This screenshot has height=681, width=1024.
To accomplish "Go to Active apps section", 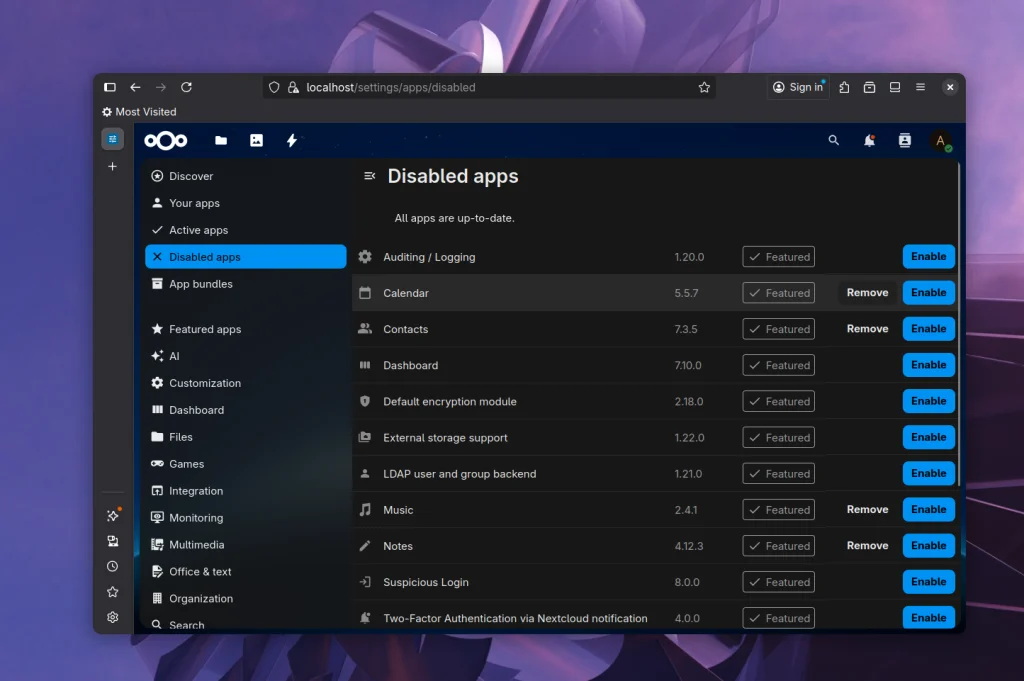I will tap(198, 230).
